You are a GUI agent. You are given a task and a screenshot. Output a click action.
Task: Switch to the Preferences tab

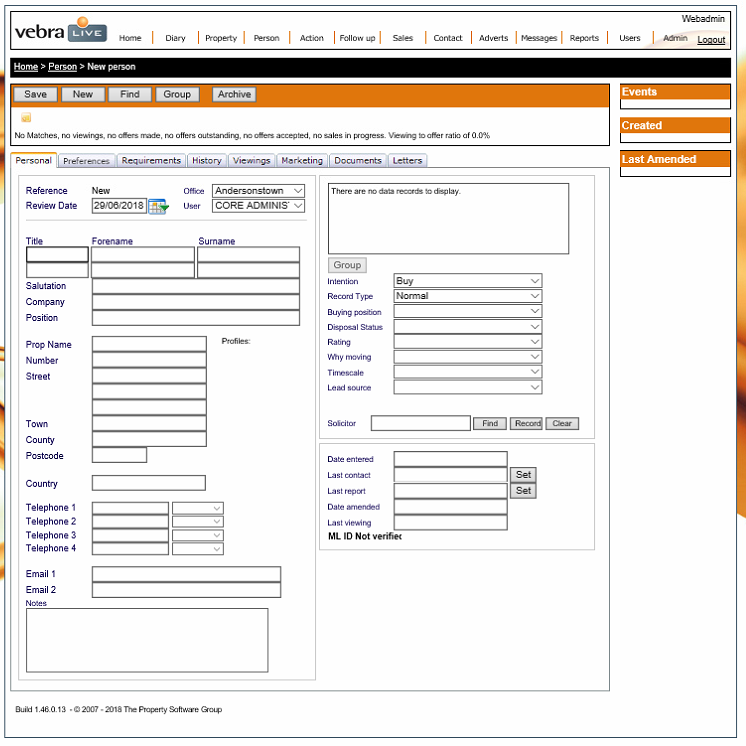click(86, 161)
